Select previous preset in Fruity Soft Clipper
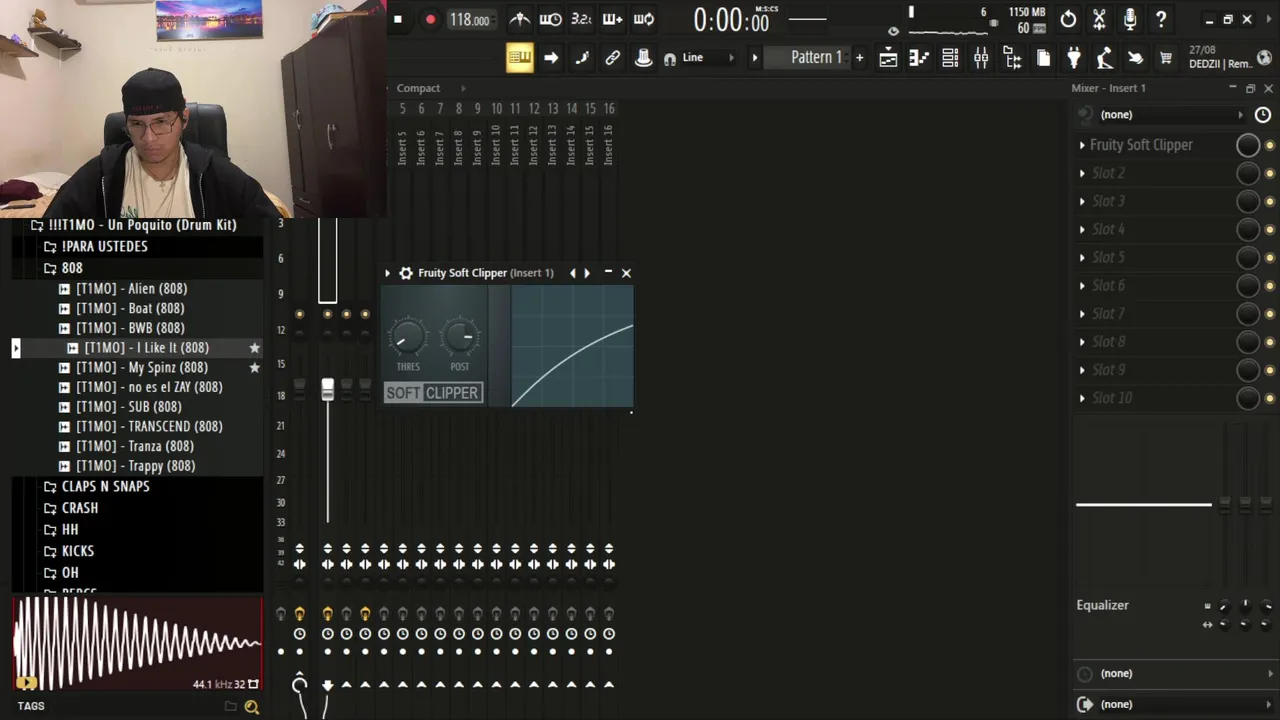Image resolution: width=1280 pixels, height=720 pixels. click(572, 273)
